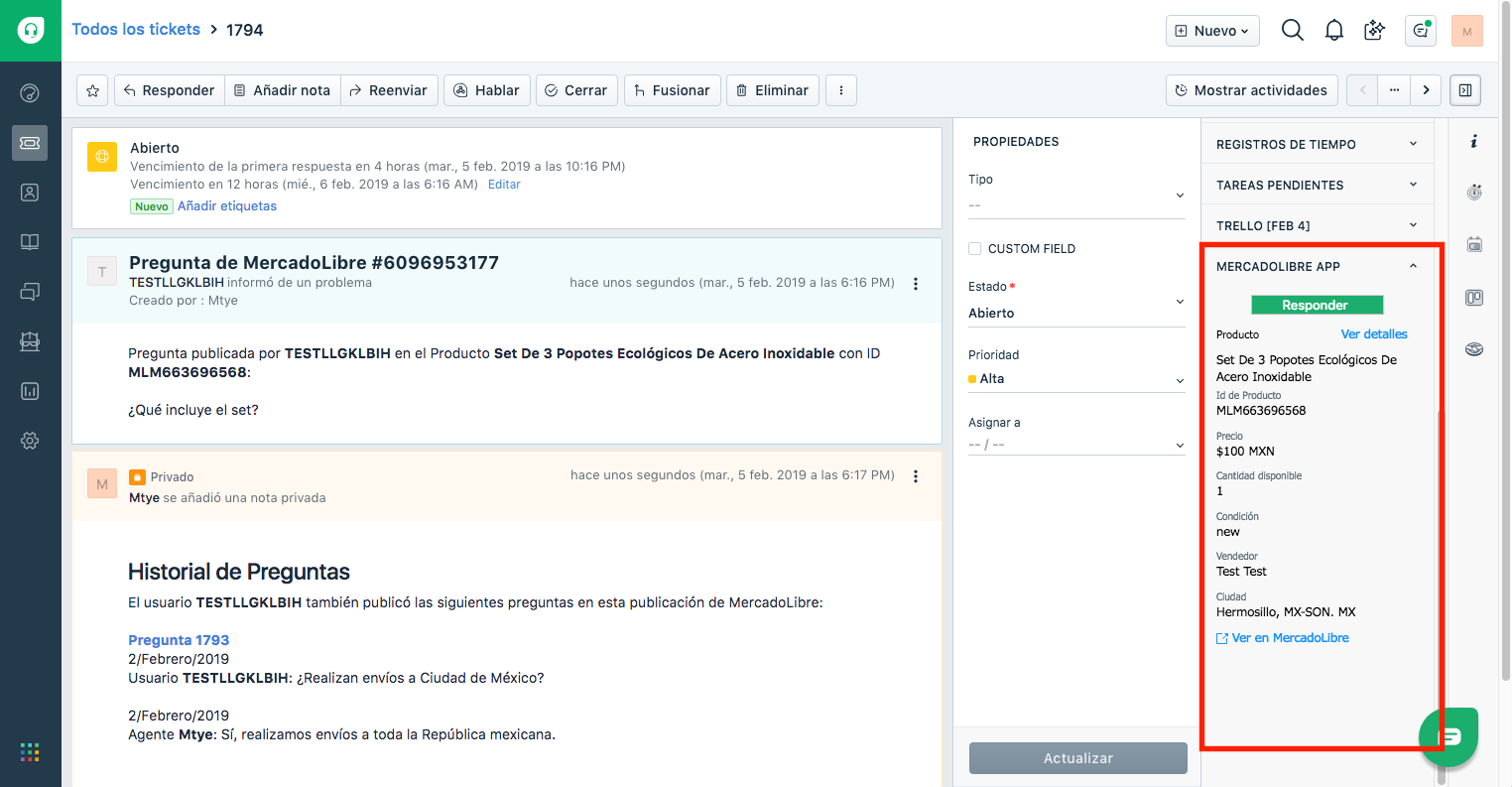This screenshot has width=1512, height=787.
Task: Click Responder in the ticket toolbar
Action: (x=170, y=90)
